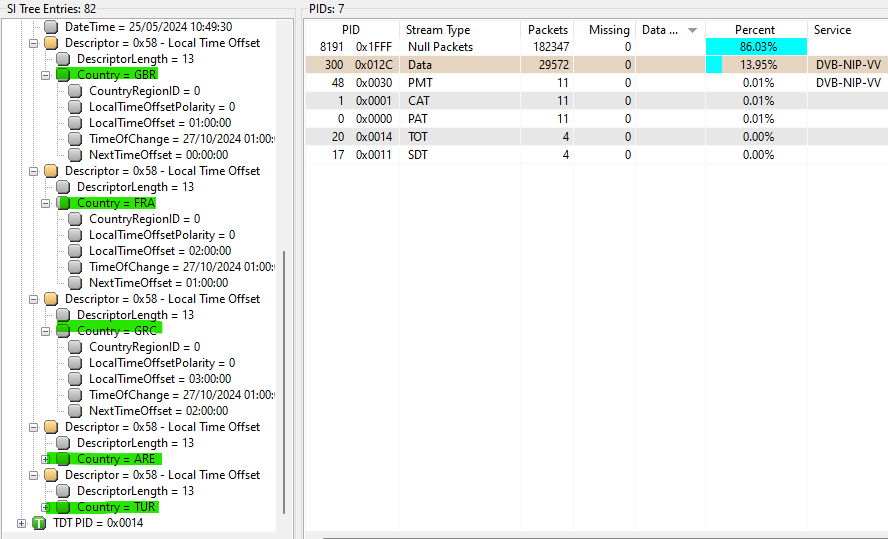The image size is (888, 539).
Task: Click the gray icon beside LocalTimeOffset = 01:00:00
Action: (x=75, y=123)
